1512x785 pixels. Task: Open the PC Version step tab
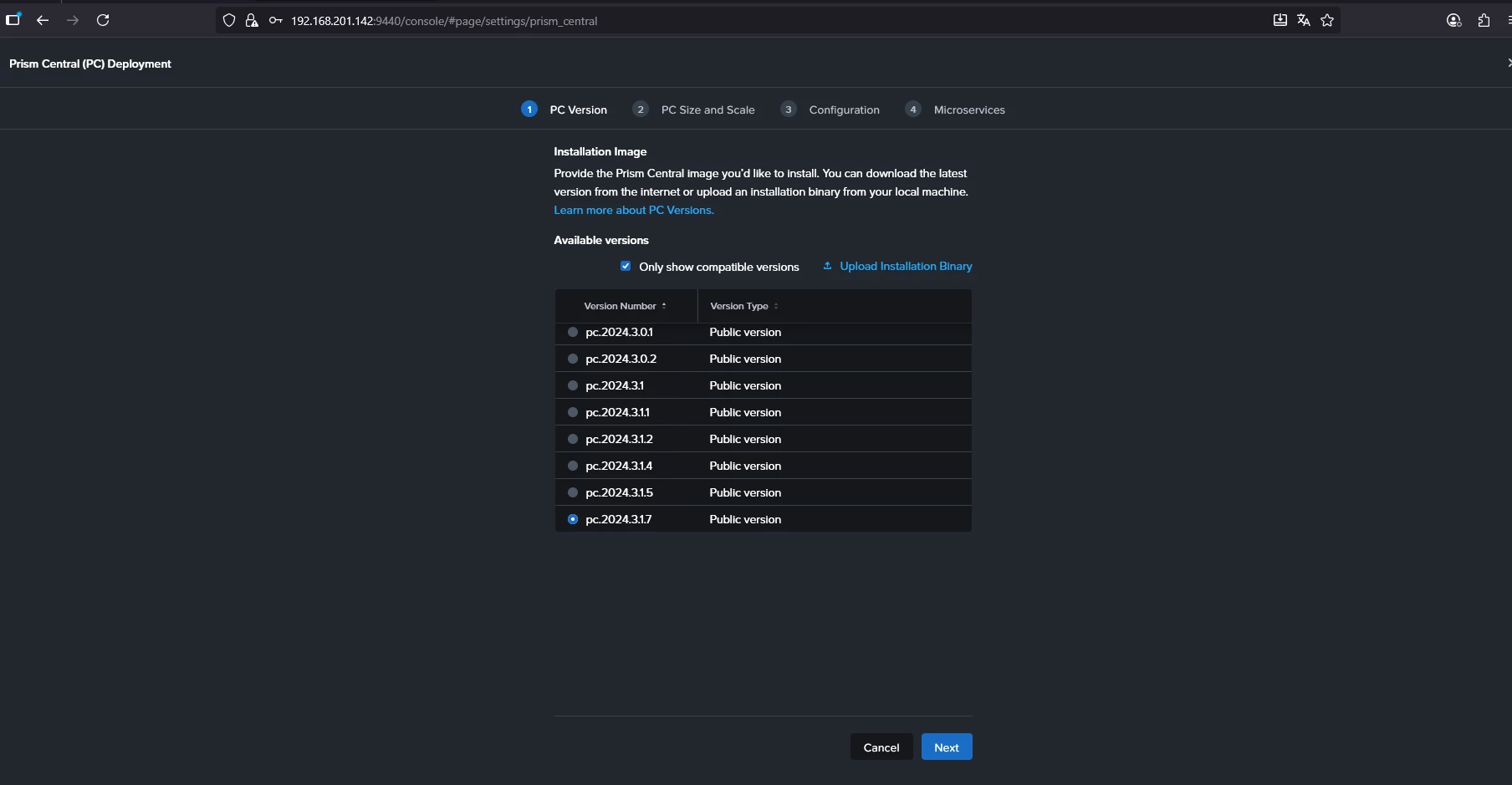578,110
